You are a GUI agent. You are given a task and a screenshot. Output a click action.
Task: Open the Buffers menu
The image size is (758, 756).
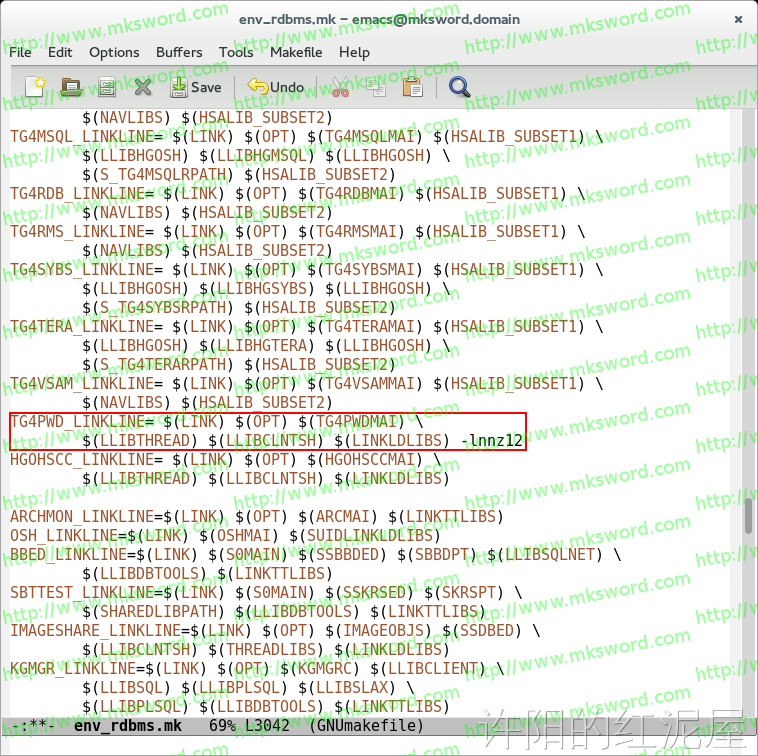tap(179, 52)
